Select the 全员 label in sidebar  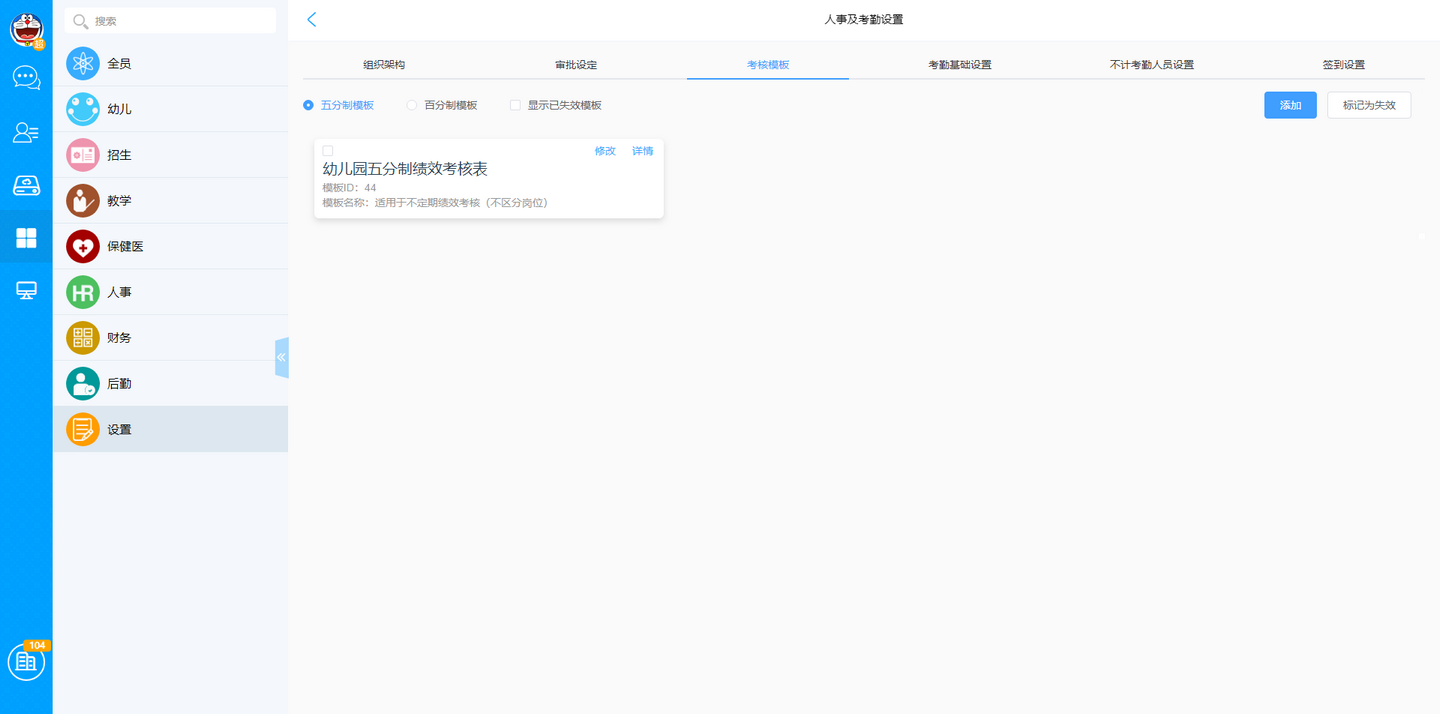click(x=119, y=63)
